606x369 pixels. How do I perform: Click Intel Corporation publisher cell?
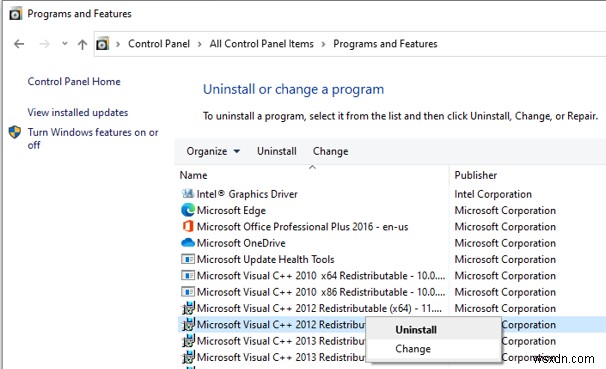(493, 194)
